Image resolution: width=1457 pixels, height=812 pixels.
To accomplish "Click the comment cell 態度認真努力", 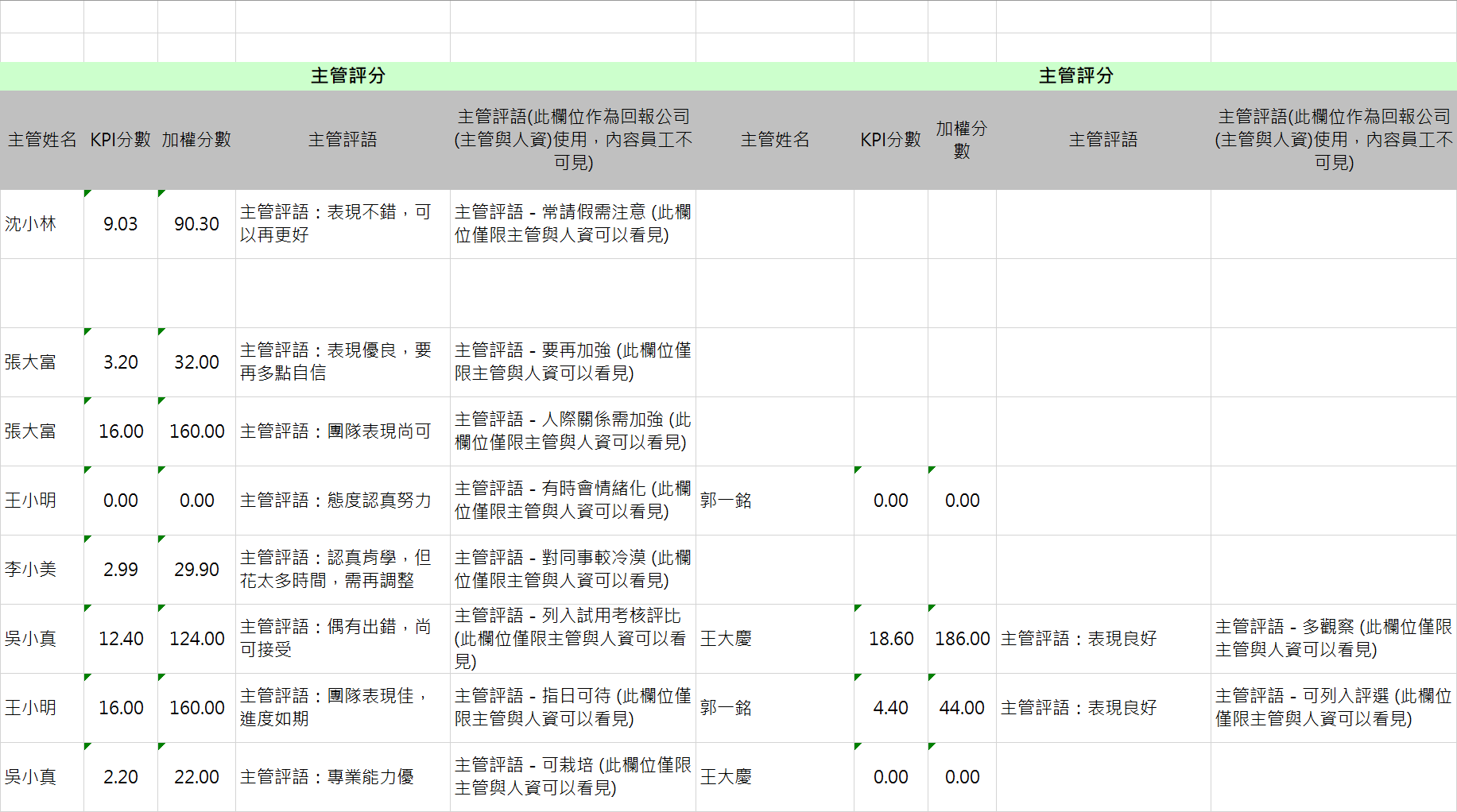I will 342,501.
